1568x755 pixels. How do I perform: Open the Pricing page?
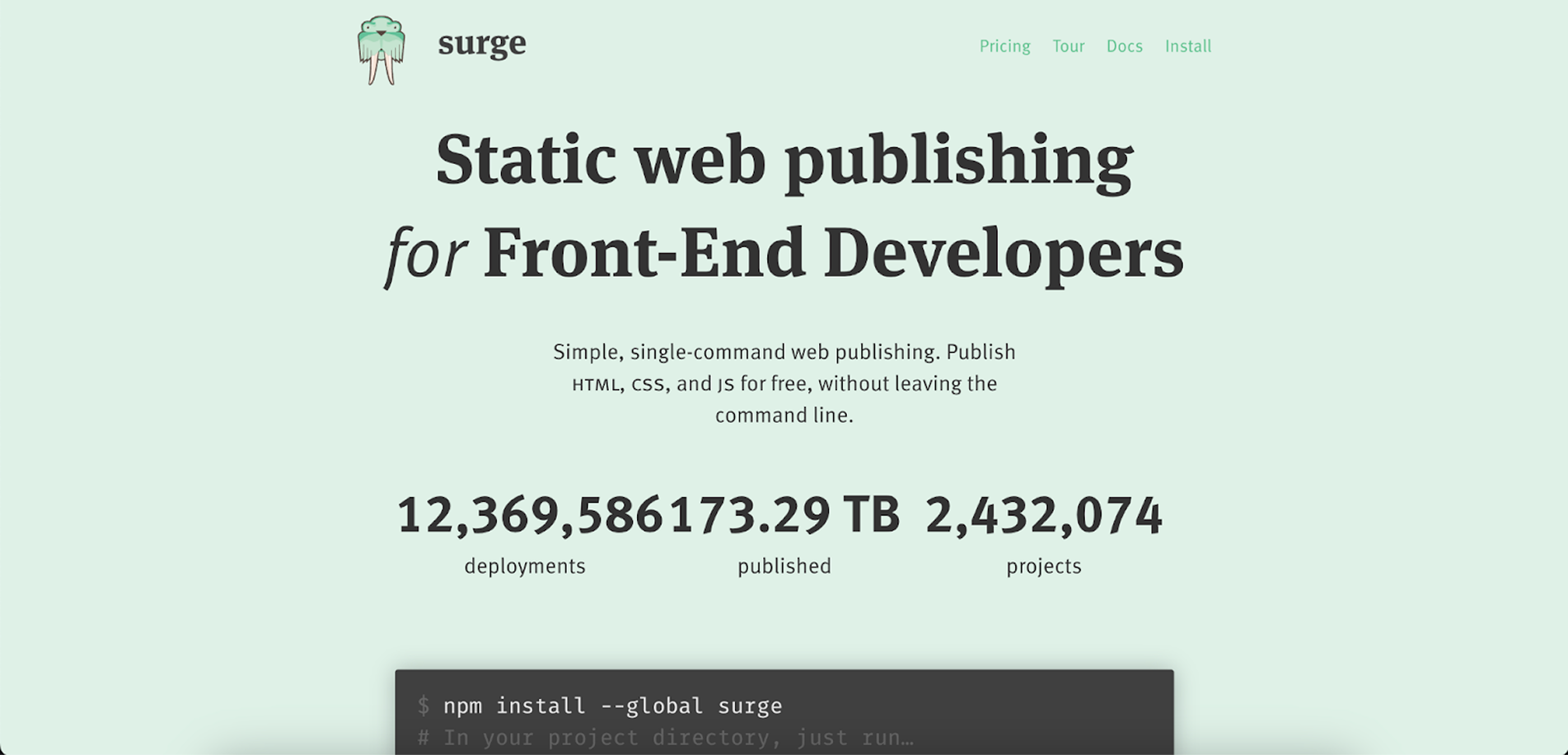(1004, 46)
